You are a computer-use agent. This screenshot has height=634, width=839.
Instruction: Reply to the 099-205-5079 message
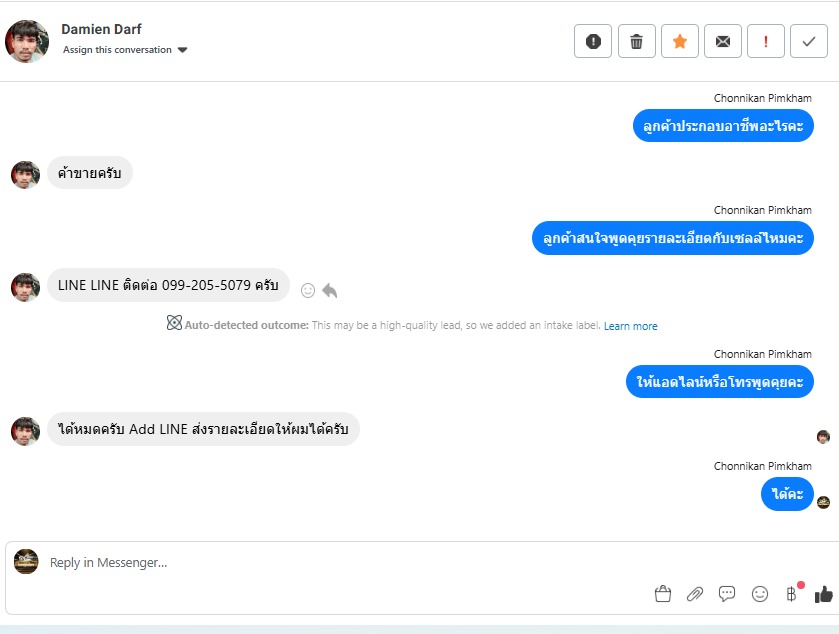[x=330, y=290]
